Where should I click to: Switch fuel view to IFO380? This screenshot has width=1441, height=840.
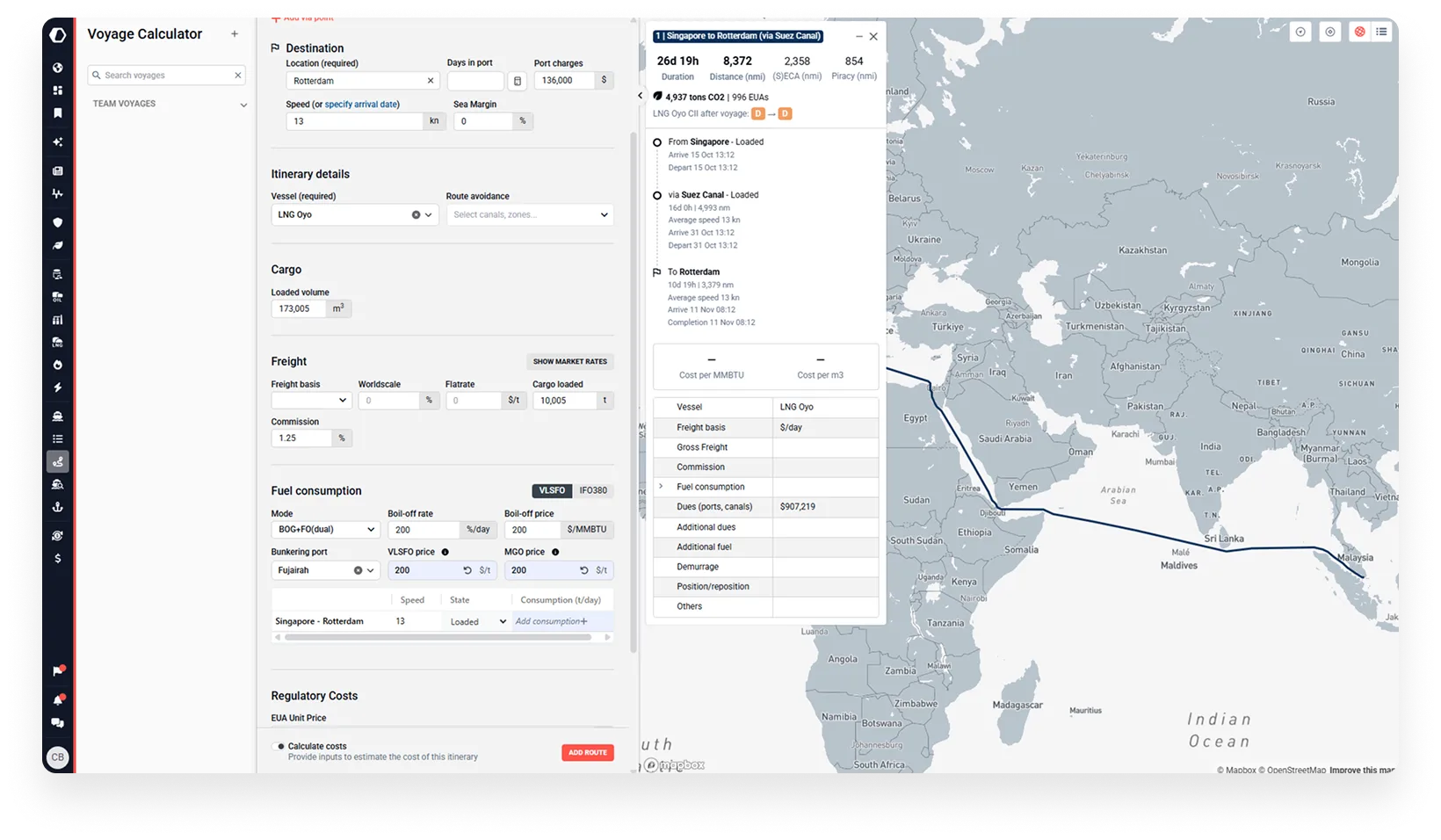(593, 490)
